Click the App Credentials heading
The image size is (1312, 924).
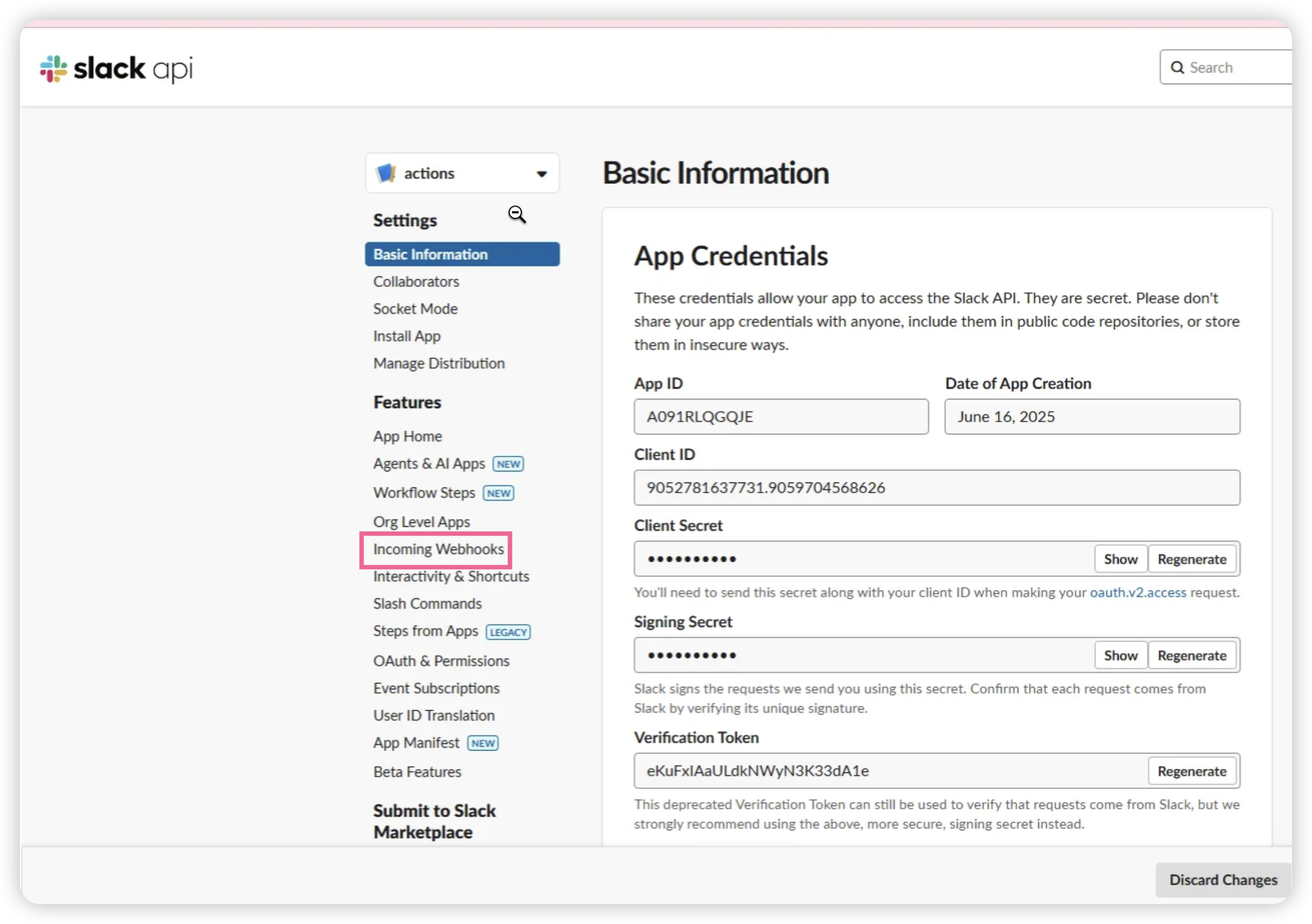(x=731, y=256)
